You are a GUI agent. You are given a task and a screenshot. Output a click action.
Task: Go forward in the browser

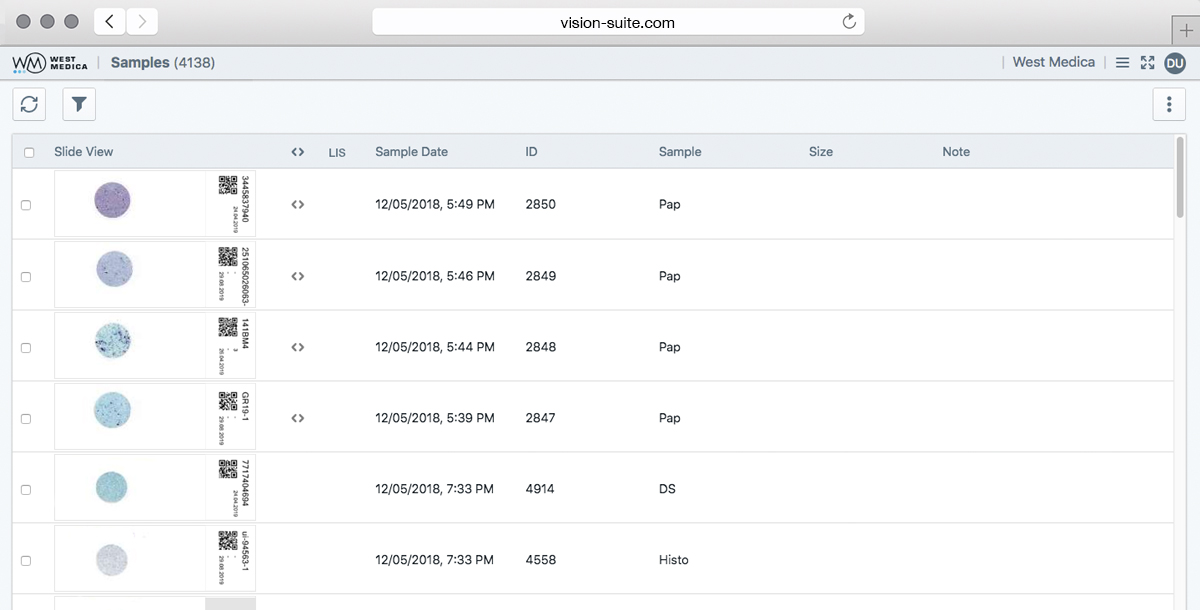(x=142, y=21)
